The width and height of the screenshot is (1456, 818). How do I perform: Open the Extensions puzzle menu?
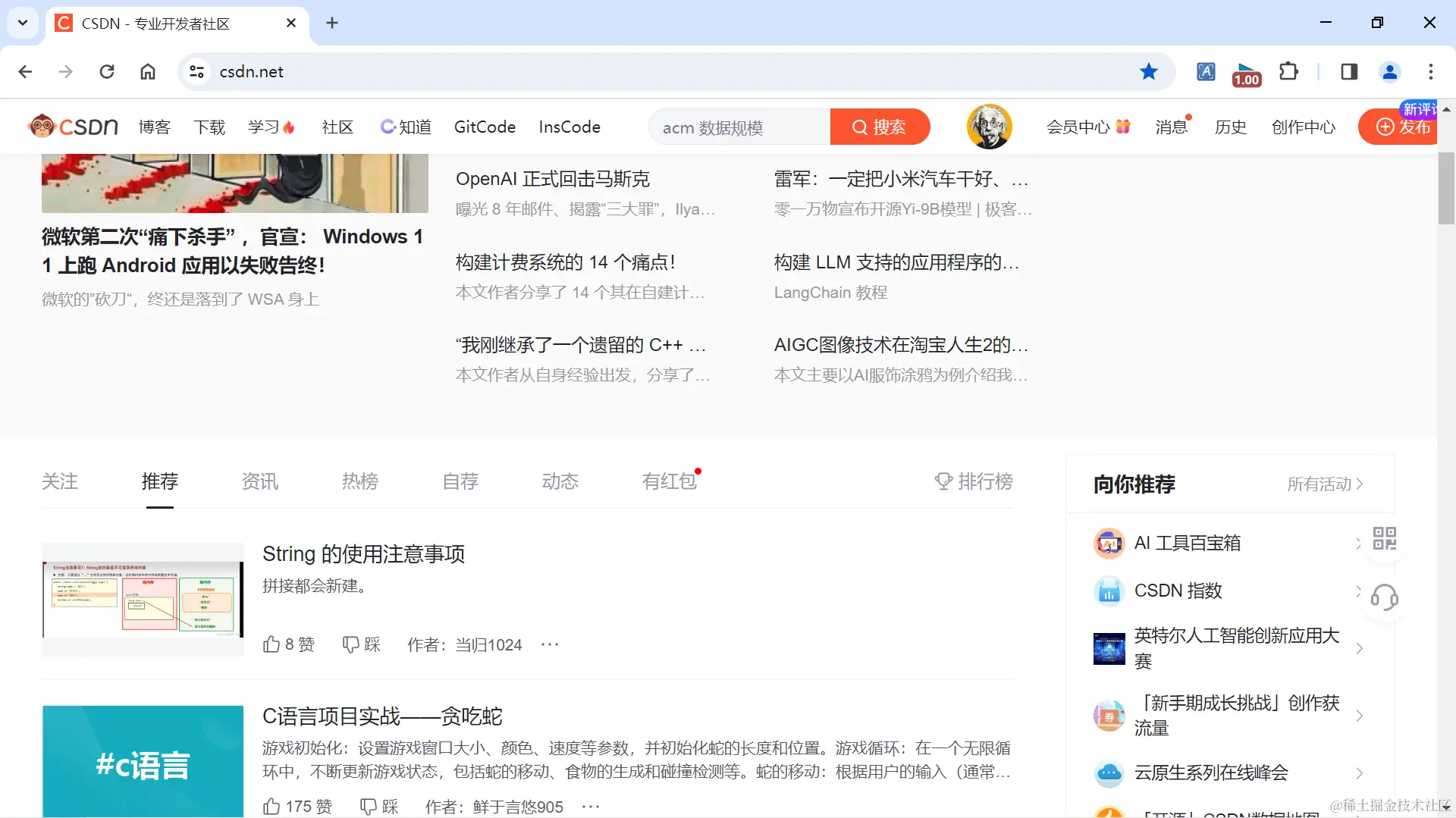1288,71
